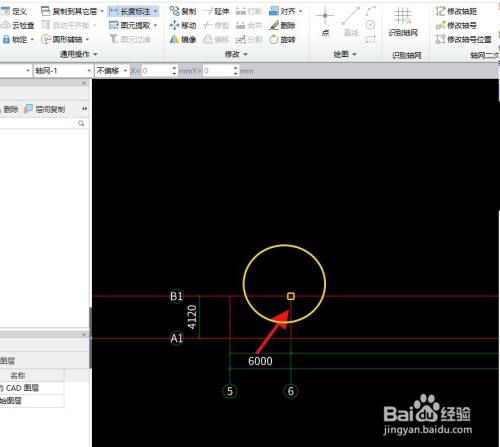Select the 删除 delete tool in ribbon
Viewport: 500px width, 447px height.
click(x=282, y=25)
